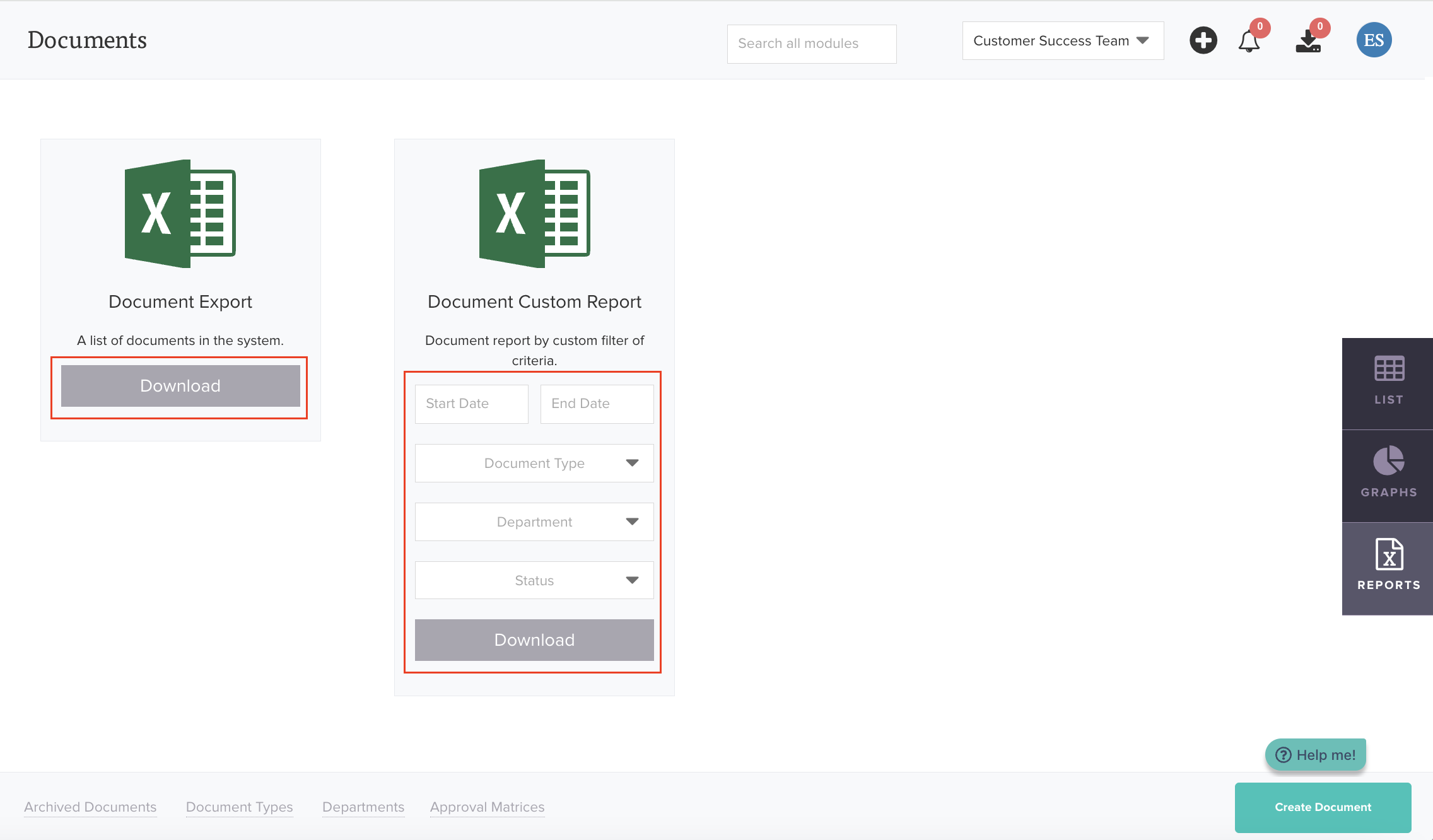Open the Archived Documents link
Screen dimensions: 1433x840
tap(90, 807)
